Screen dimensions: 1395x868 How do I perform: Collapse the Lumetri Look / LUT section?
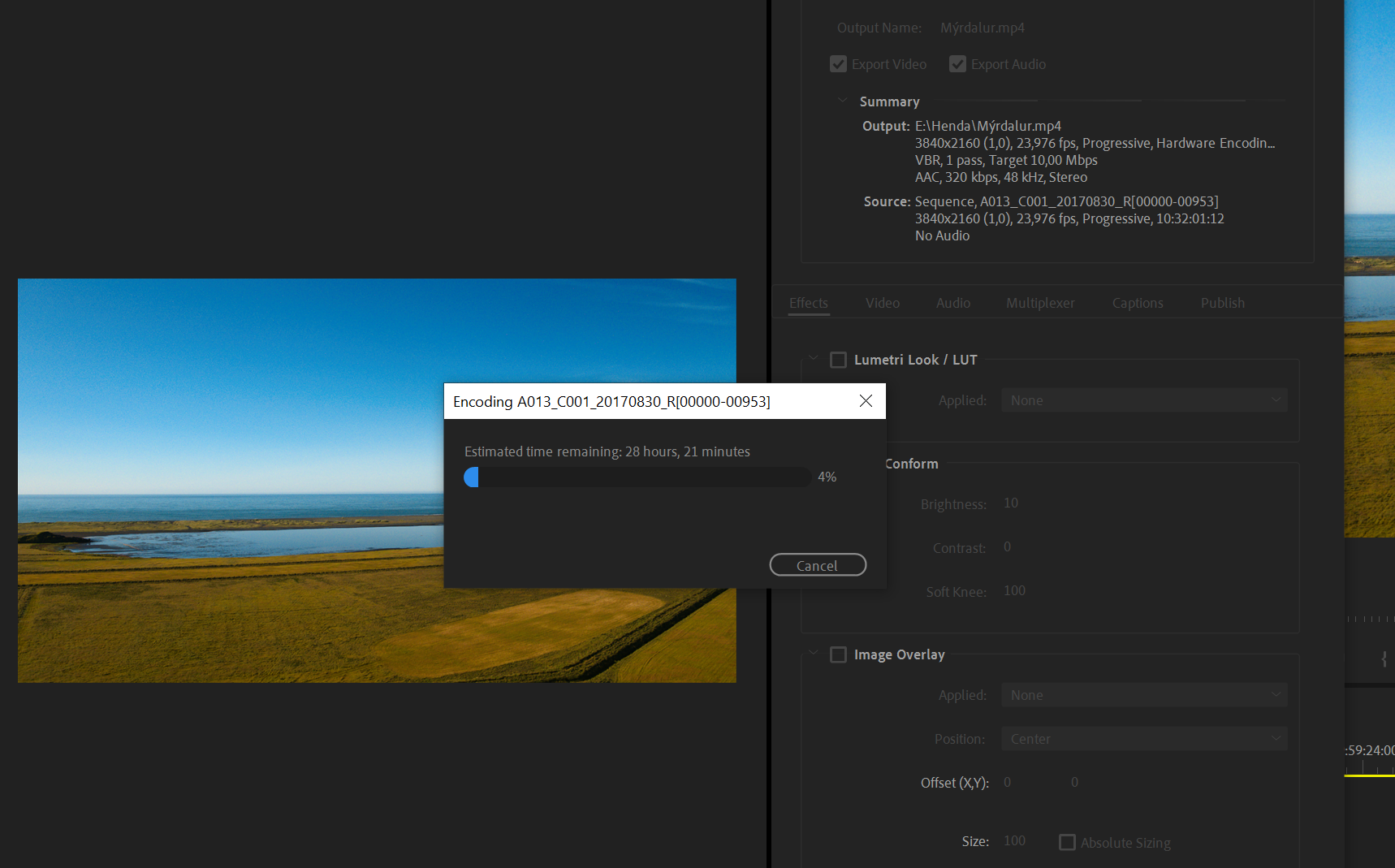coord(814,357)
